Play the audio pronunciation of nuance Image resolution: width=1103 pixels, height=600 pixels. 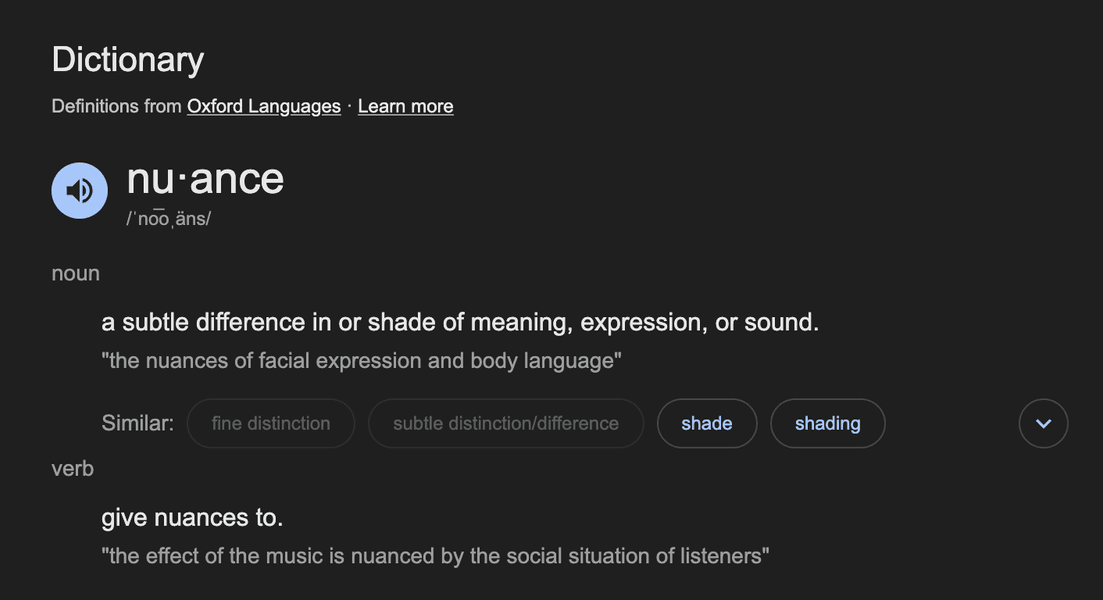tap(79, 191)
